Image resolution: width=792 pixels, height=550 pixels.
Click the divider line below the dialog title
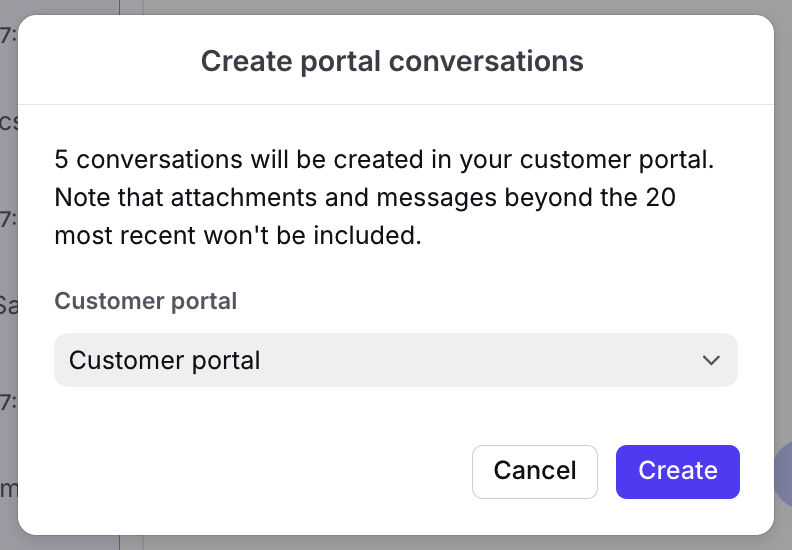click(395, 104)
